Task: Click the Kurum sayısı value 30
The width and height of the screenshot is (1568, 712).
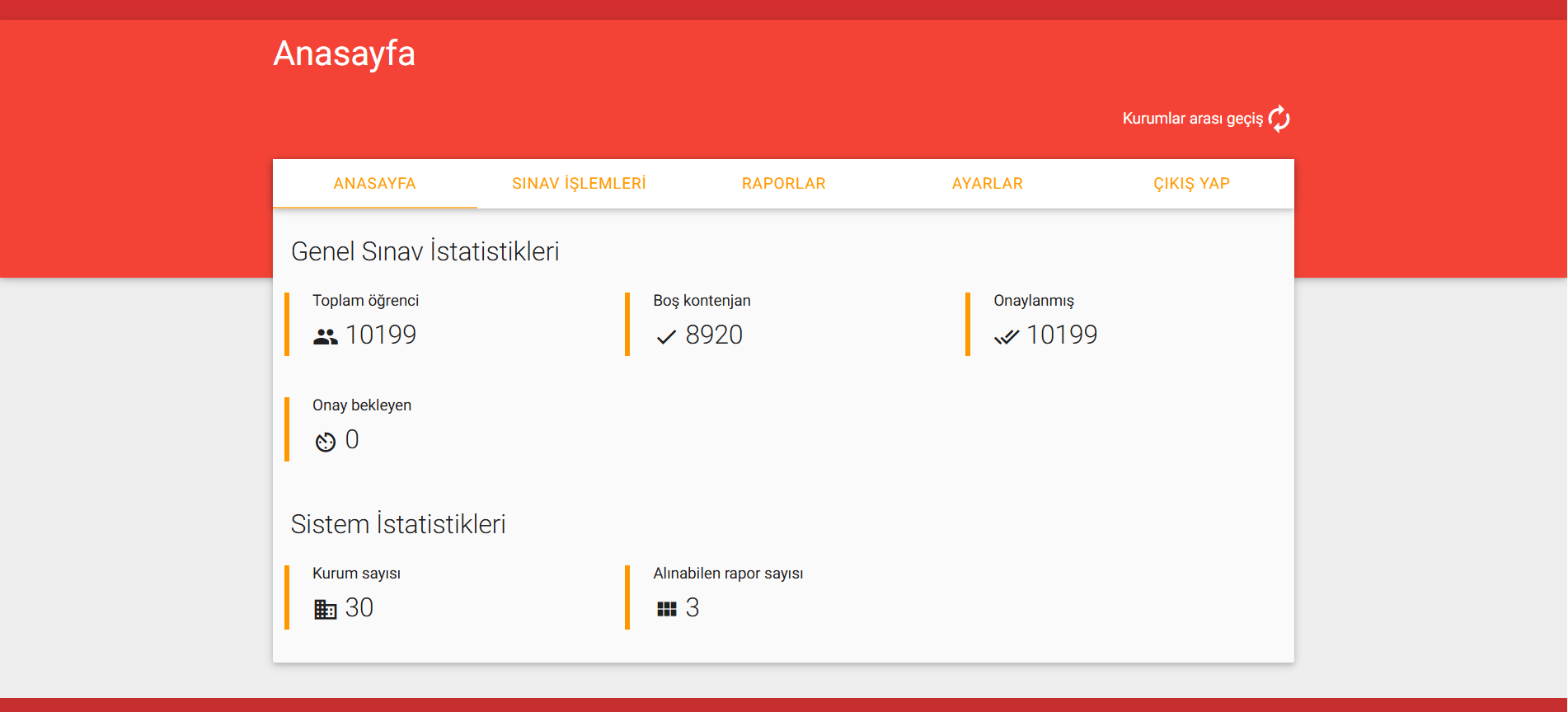Action: coord(359,607)
